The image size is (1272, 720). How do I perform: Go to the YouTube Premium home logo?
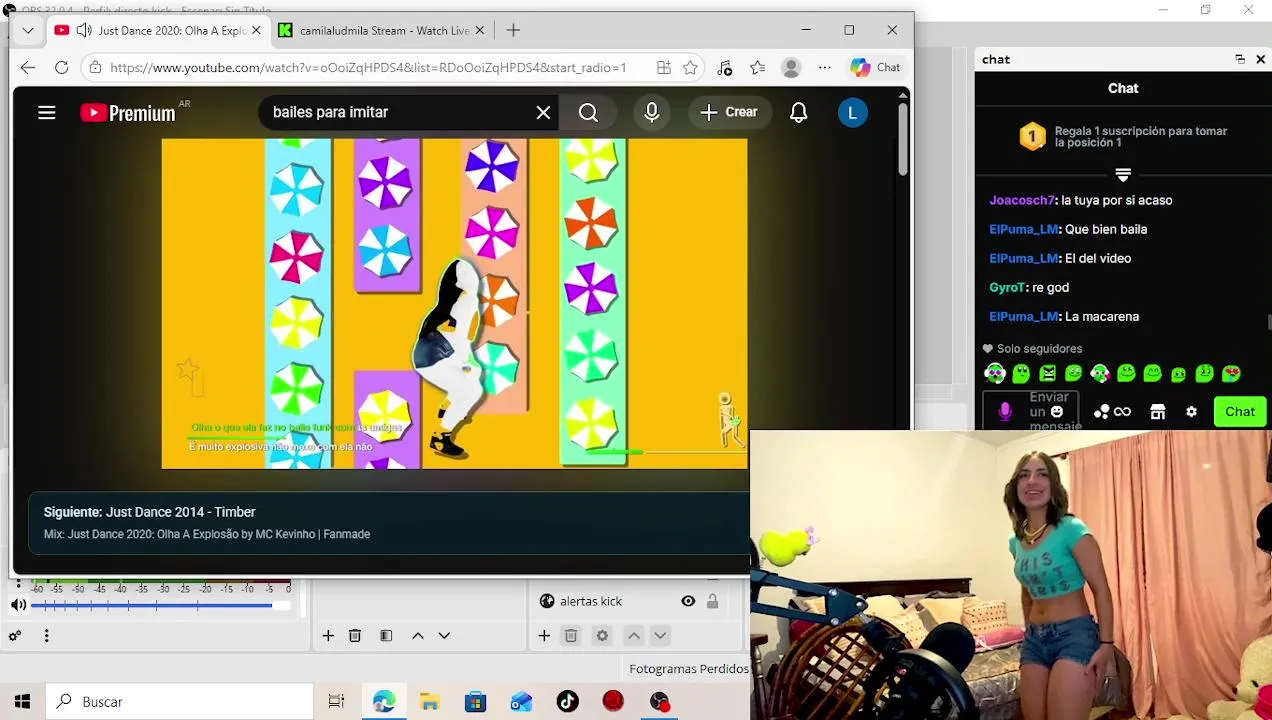pos(128,113)
